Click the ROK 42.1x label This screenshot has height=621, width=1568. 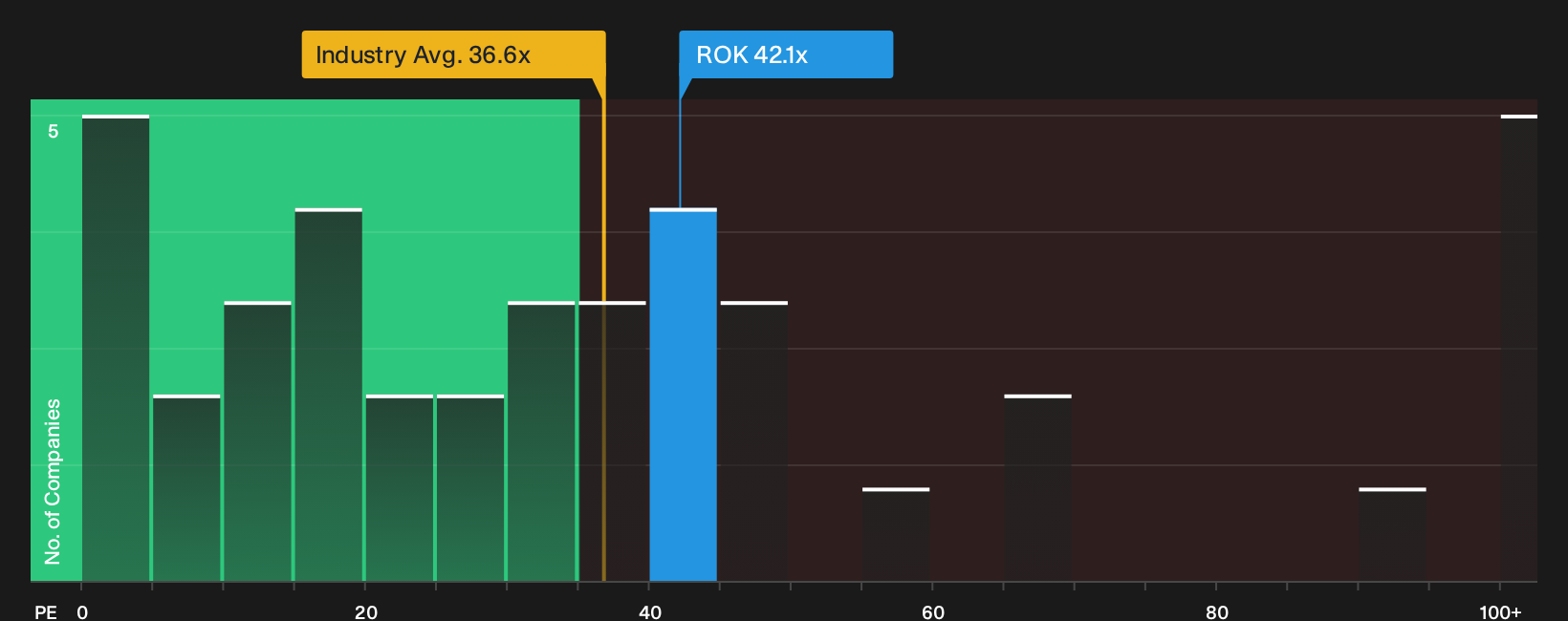coord(786,54)
